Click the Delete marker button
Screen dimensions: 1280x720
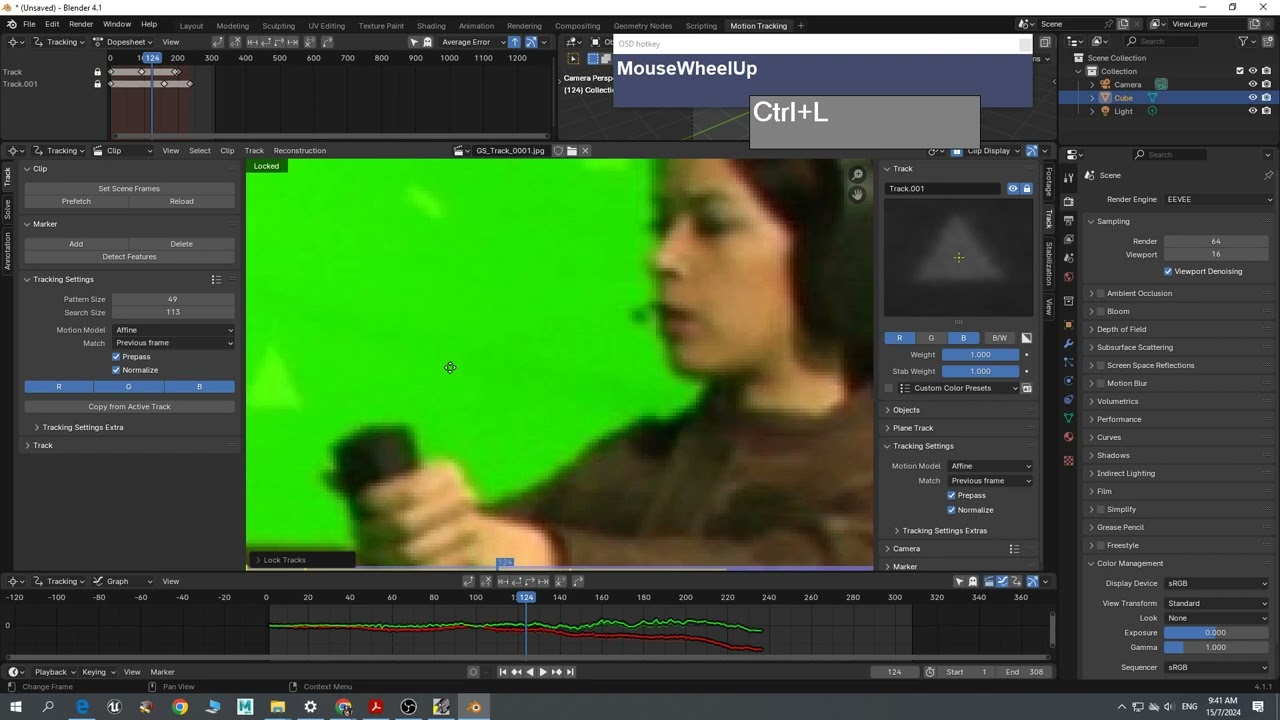click(x=182, y=244)
